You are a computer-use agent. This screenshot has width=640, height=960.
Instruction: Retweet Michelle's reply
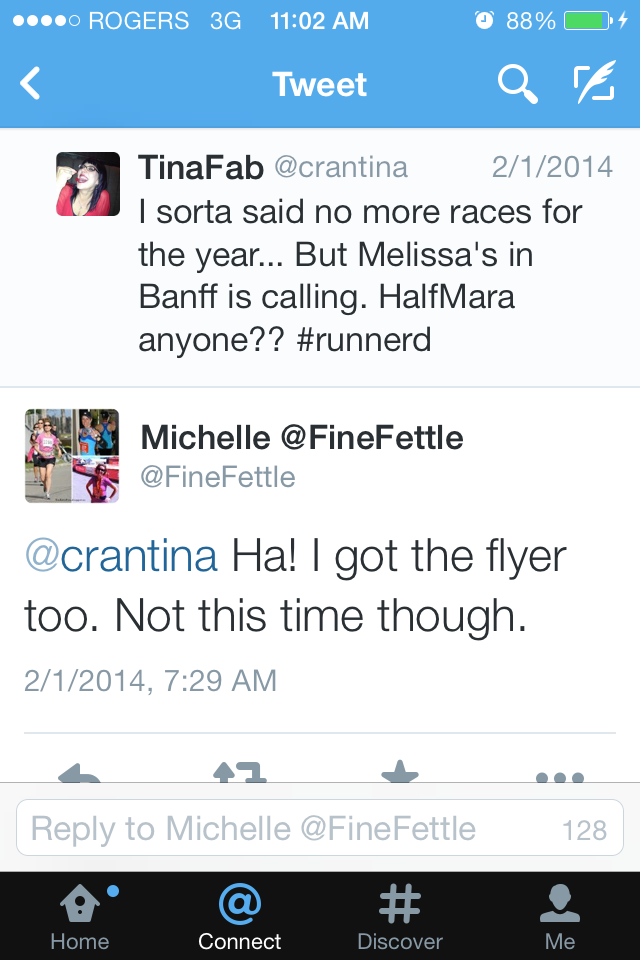(239, 772)
